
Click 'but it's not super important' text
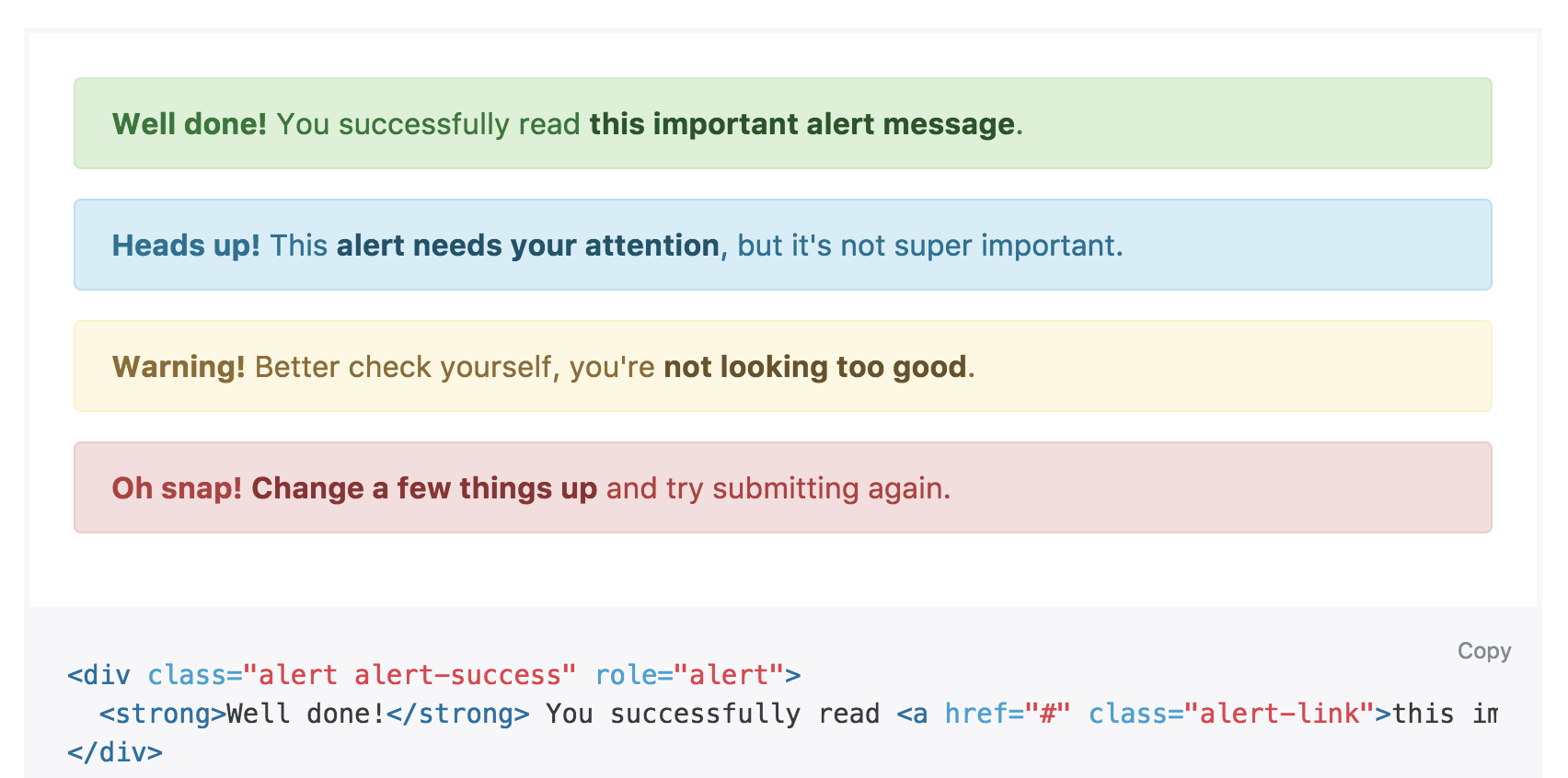click(x=928, y=246)
